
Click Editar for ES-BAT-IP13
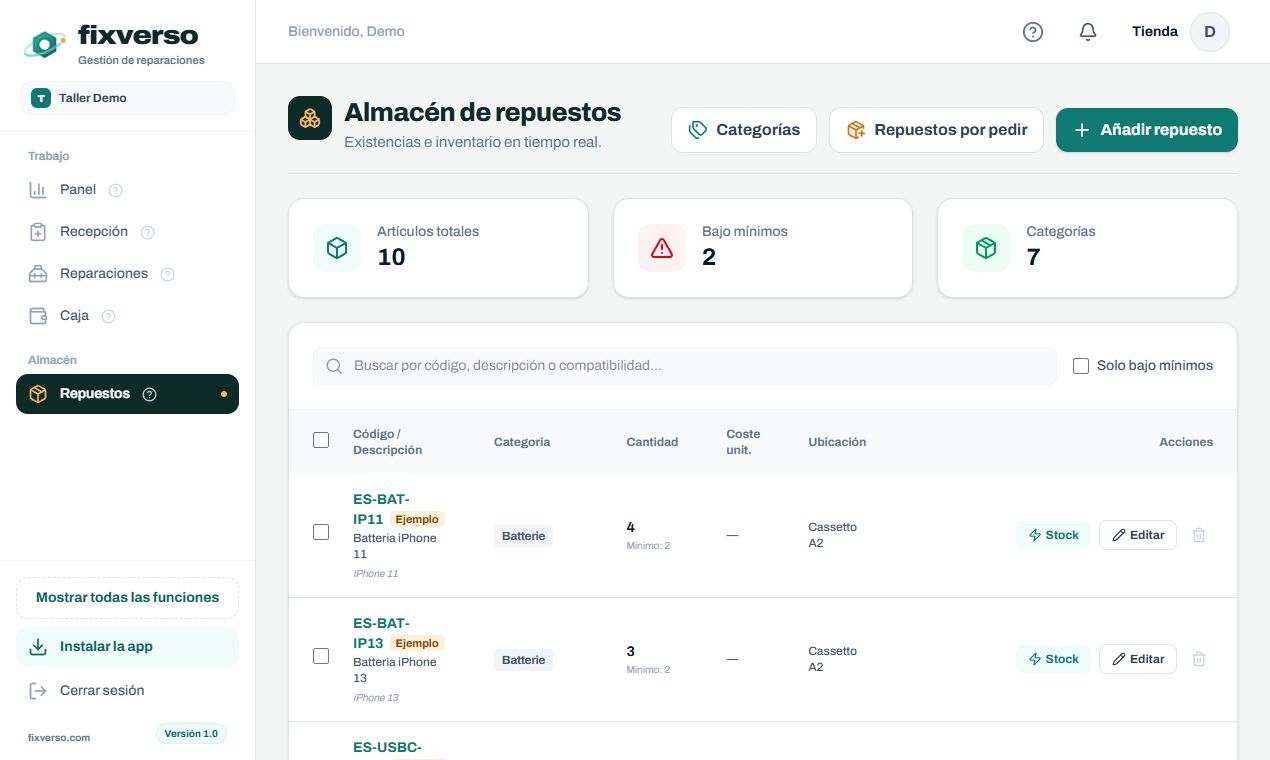[1138, 659]
